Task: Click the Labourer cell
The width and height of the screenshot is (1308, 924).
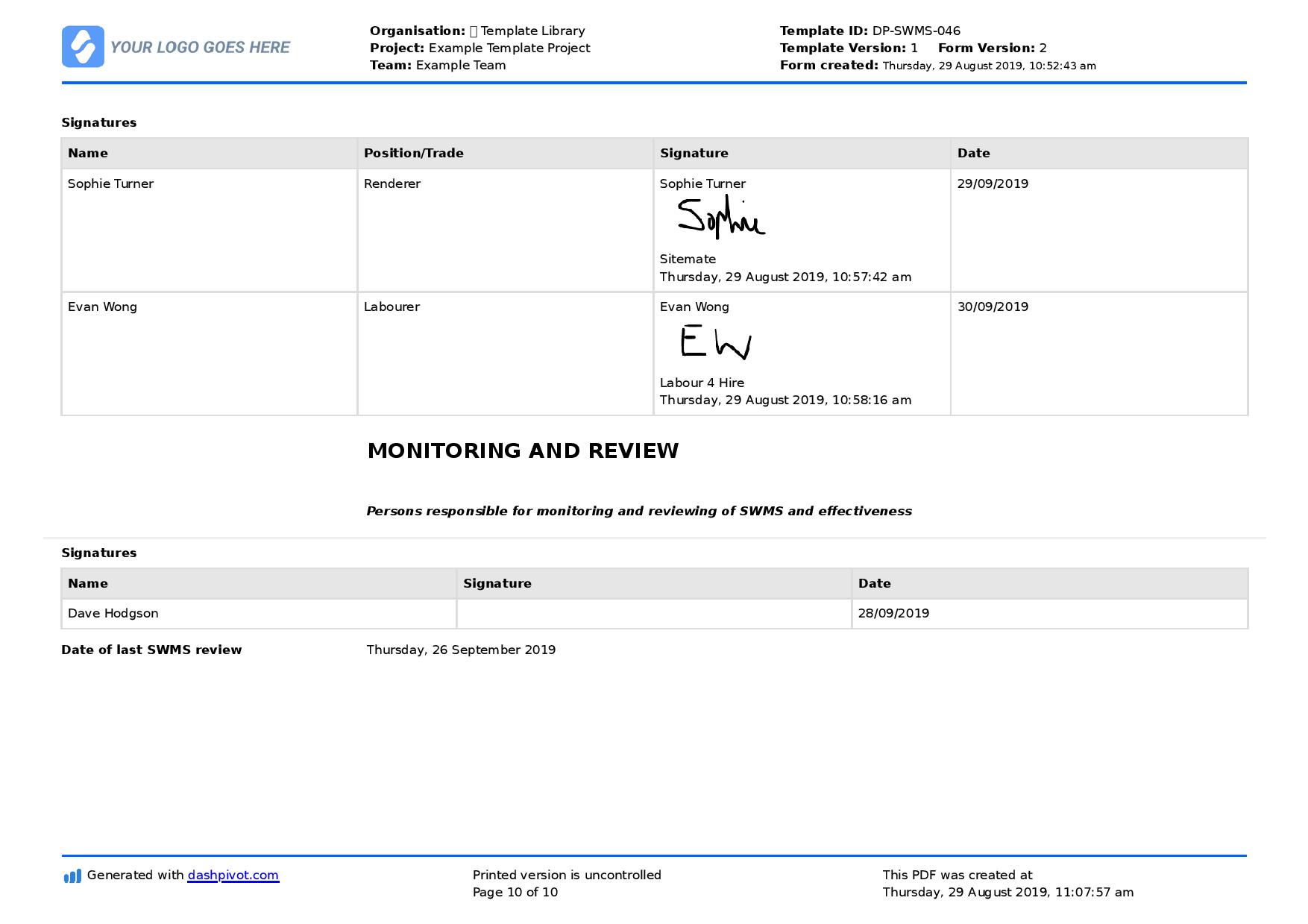Action: 506,353
